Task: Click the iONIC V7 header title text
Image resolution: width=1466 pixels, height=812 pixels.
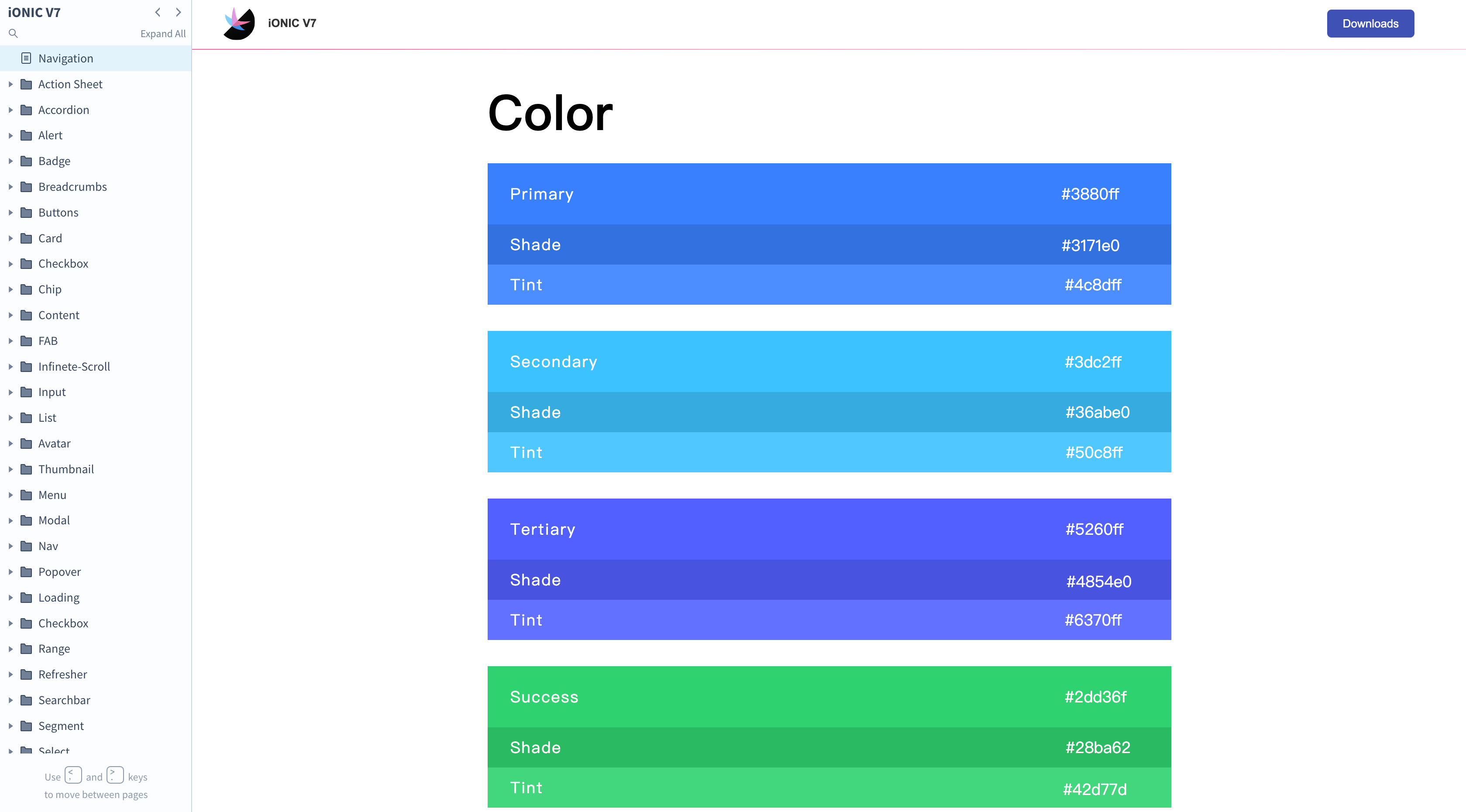Action: tap(292, 23)
